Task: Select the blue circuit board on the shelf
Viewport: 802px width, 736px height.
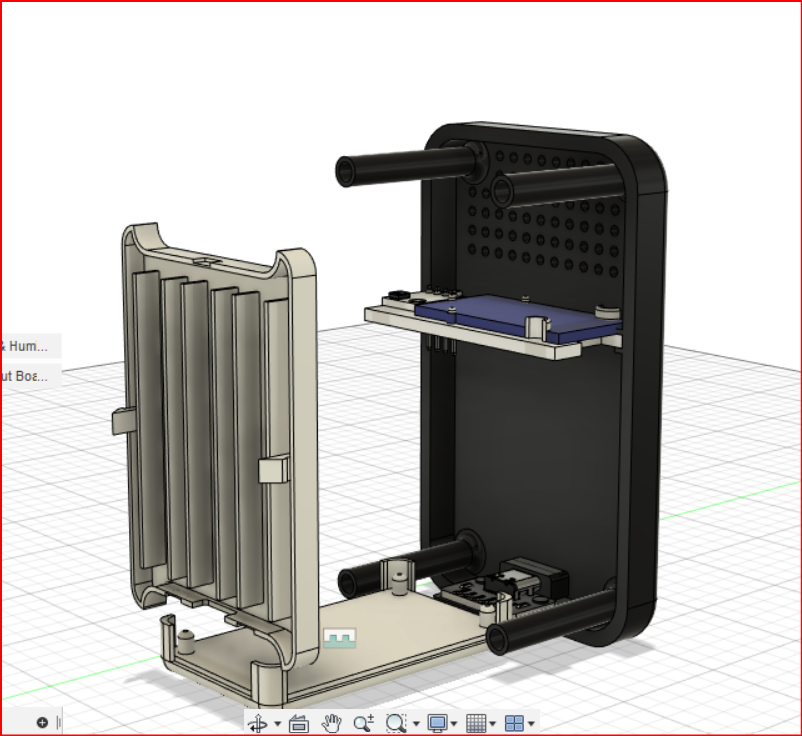Action: (517, 316)
